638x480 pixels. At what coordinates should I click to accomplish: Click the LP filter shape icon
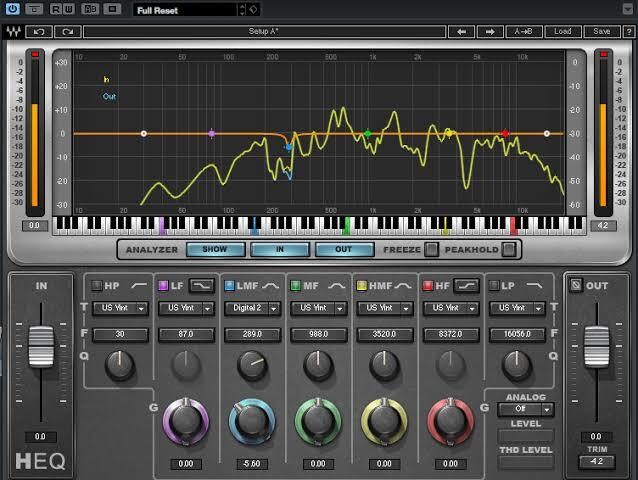535,286
